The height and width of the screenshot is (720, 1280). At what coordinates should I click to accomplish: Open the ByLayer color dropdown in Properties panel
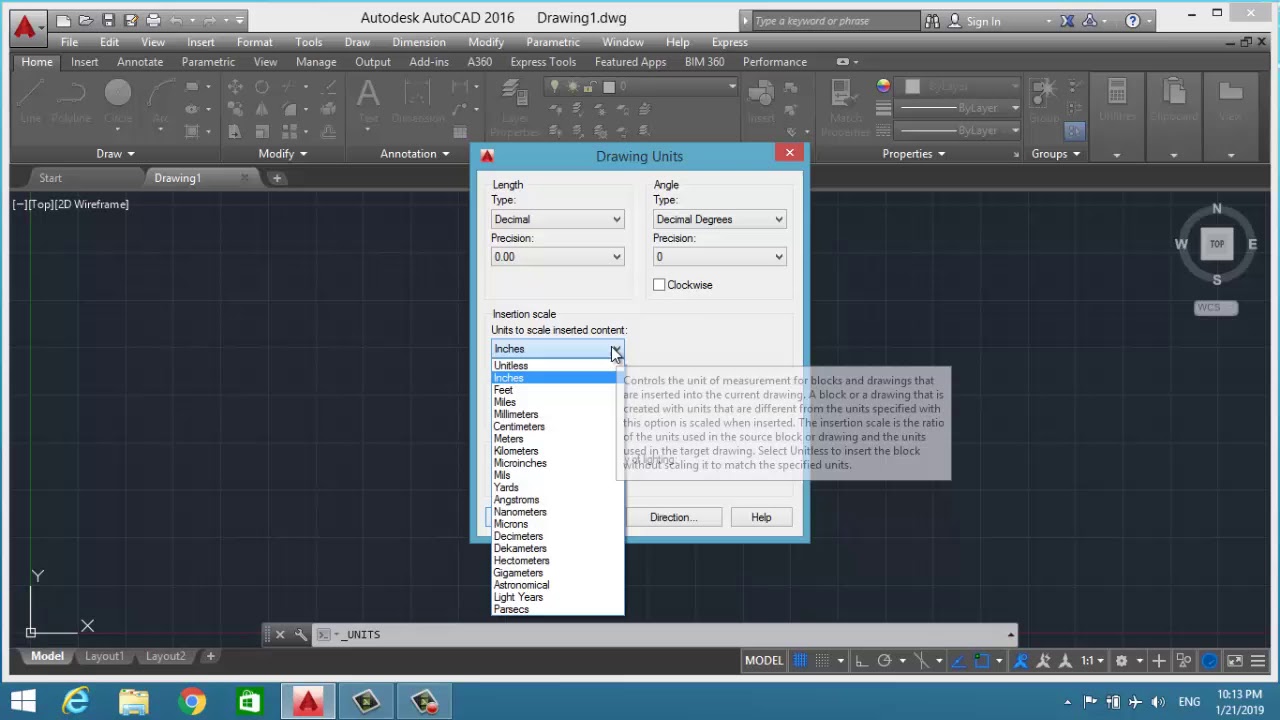(958, 87)
